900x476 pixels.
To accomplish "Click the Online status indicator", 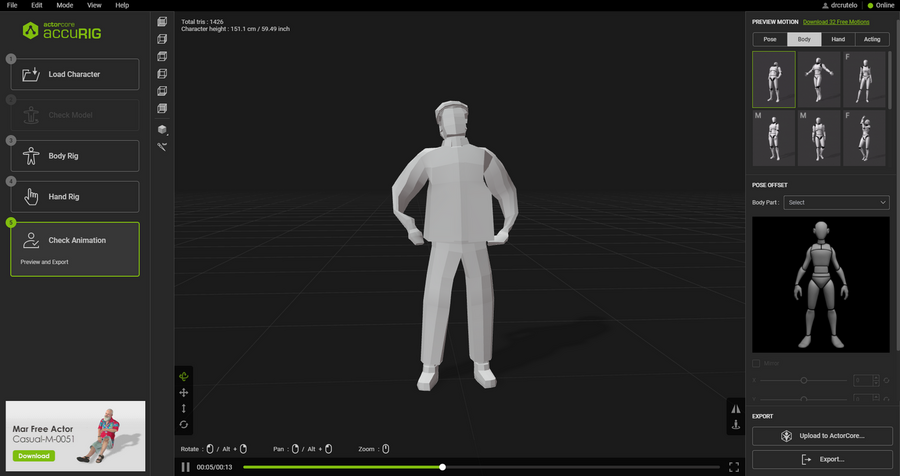I will [880, 5].
